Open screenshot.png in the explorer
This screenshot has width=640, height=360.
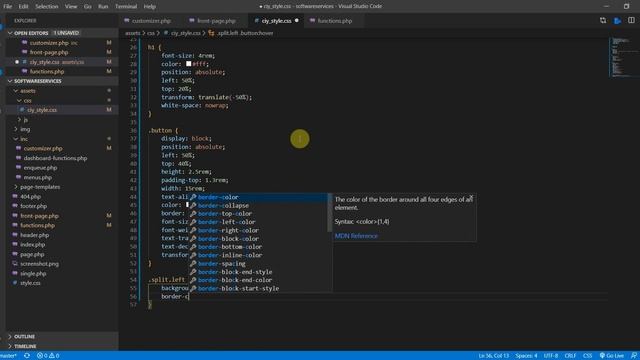(x=39, y=264)
